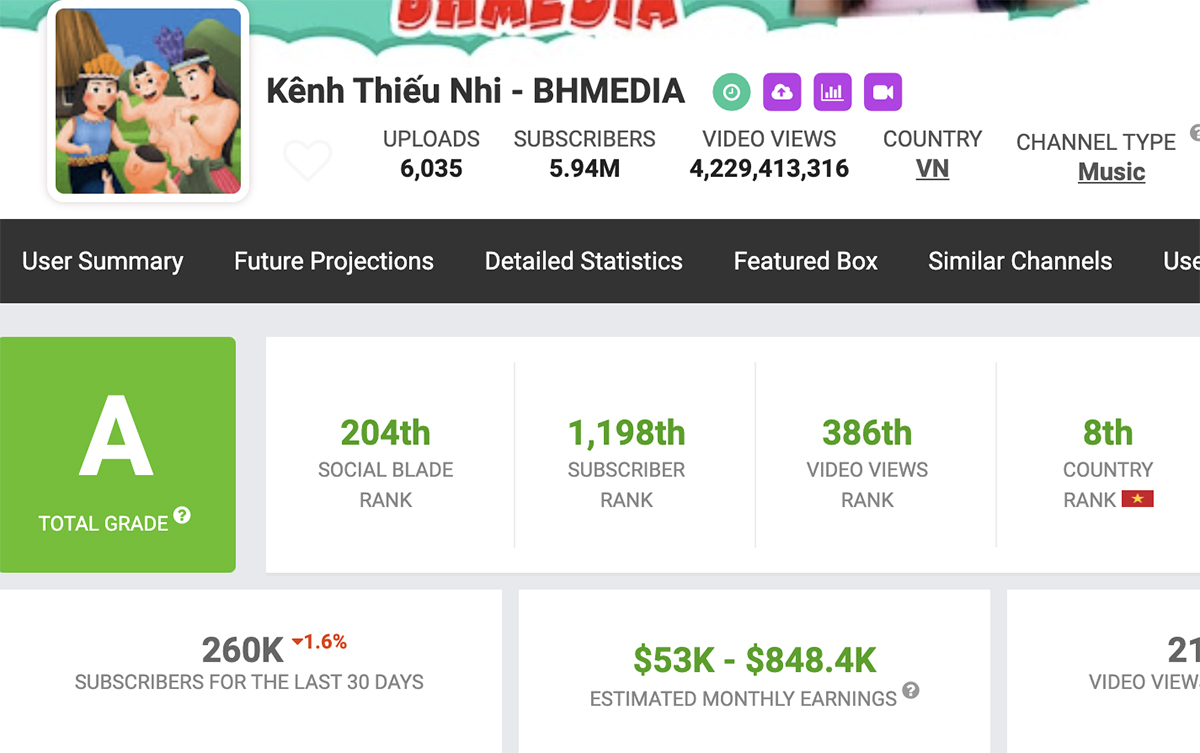This screenshot has width=1200, height=753.
Task: Open the Music channel type link
Action: [1111, 172]
